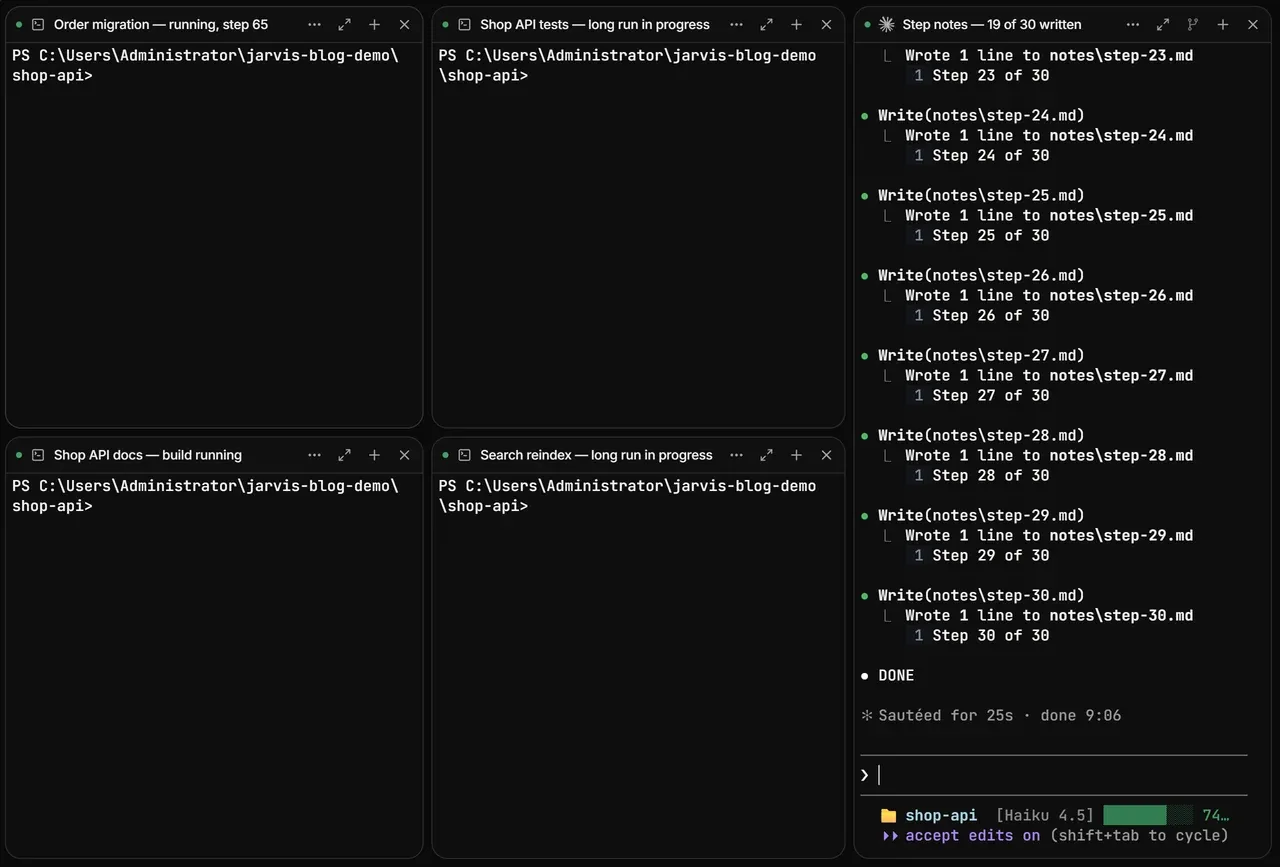
Task: Open the ellipsis menu in Step notes pane
Action: pyautogui.click(x=1132, y=24)
